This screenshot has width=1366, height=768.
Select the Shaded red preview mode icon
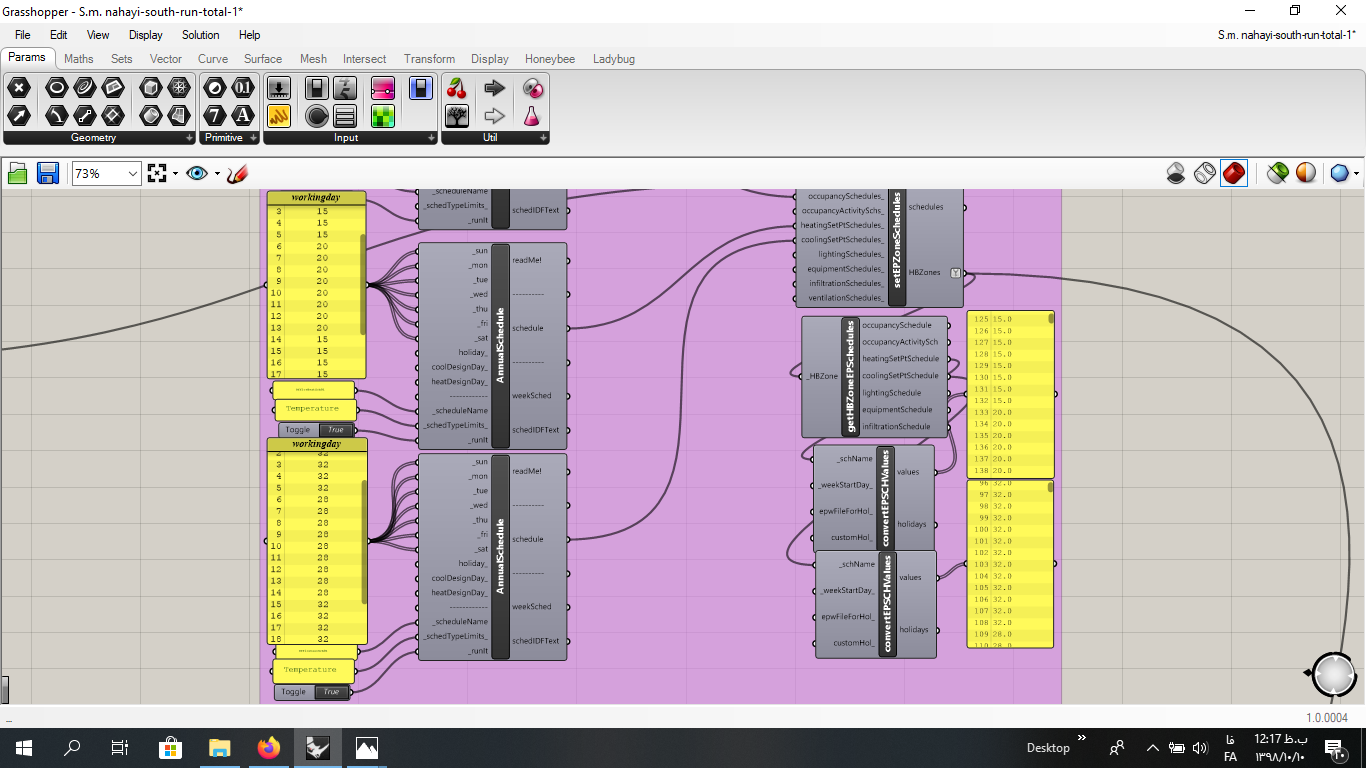(1234, 174)
